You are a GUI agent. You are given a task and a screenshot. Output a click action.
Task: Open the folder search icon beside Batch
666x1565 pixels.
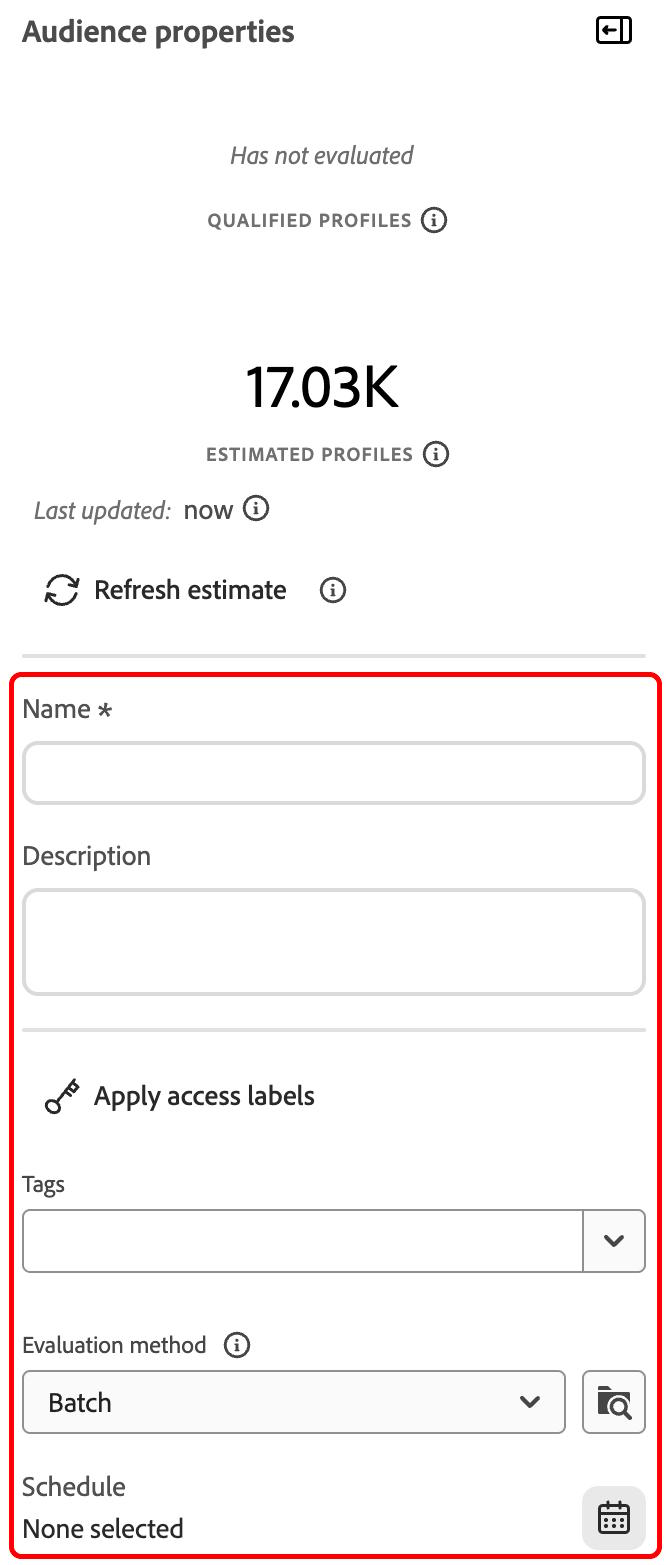[614, 1402]
